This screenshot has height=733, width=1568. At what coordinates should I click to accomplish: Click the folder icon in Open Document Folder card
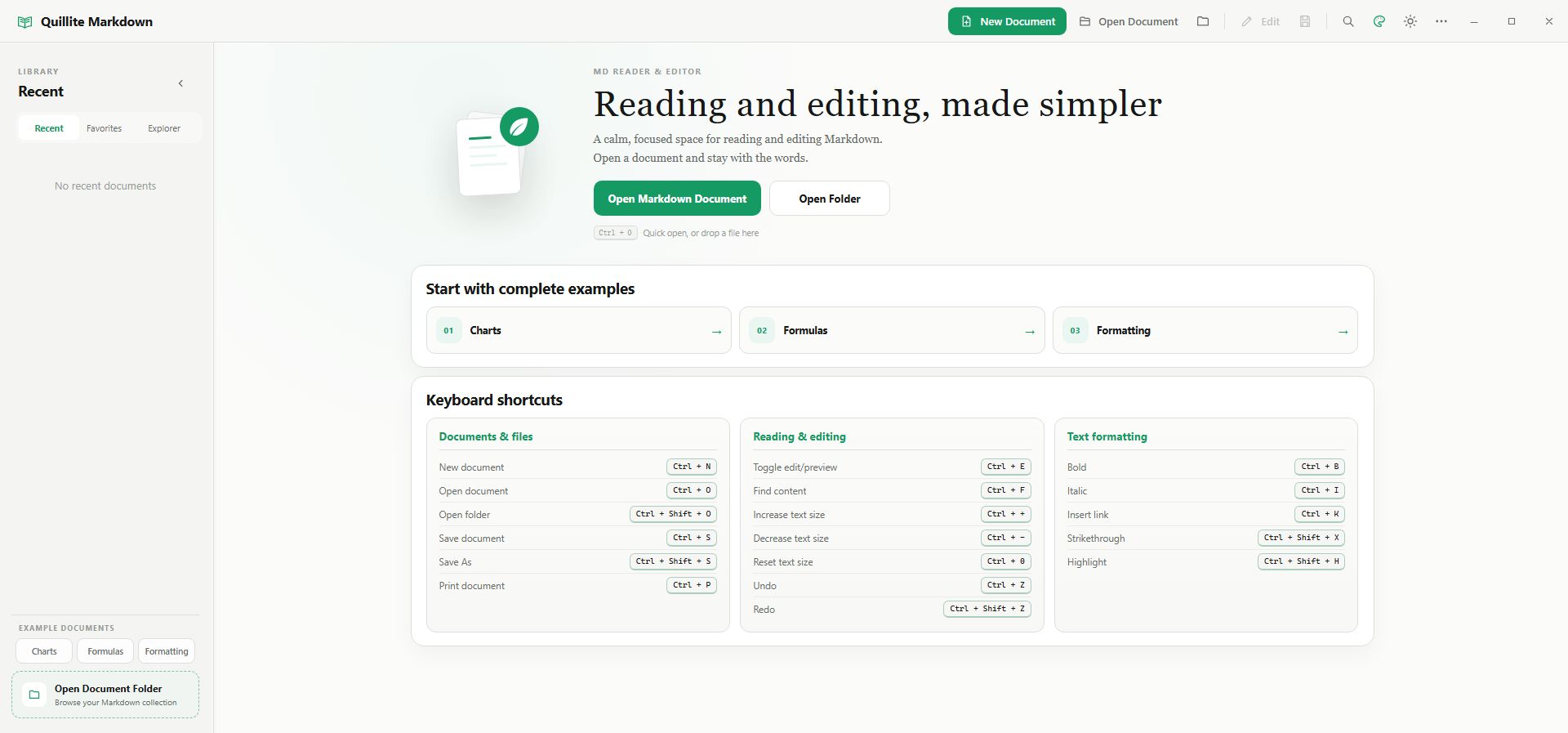point(34,695)
